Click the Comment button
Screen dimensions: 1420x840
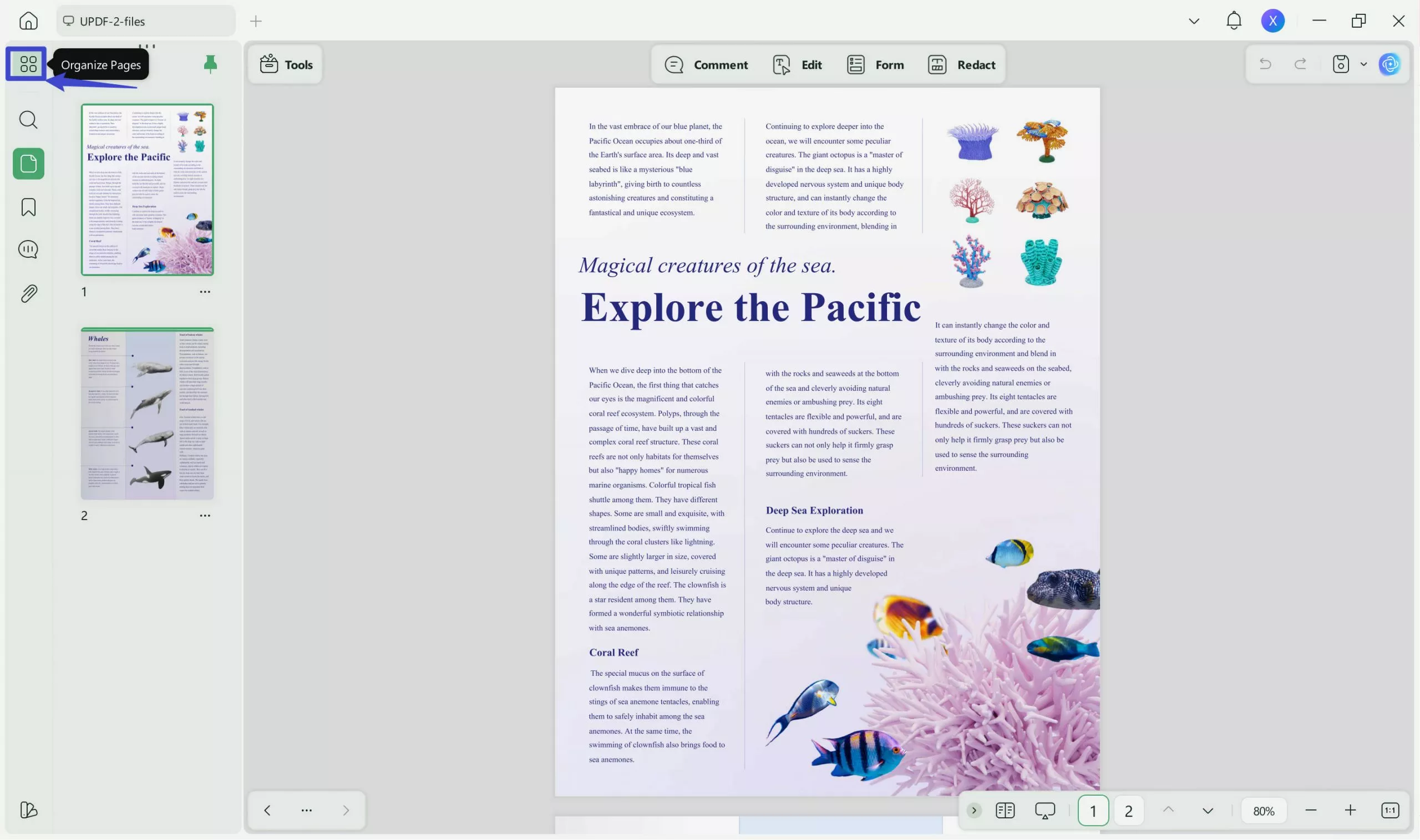point(706,64)
